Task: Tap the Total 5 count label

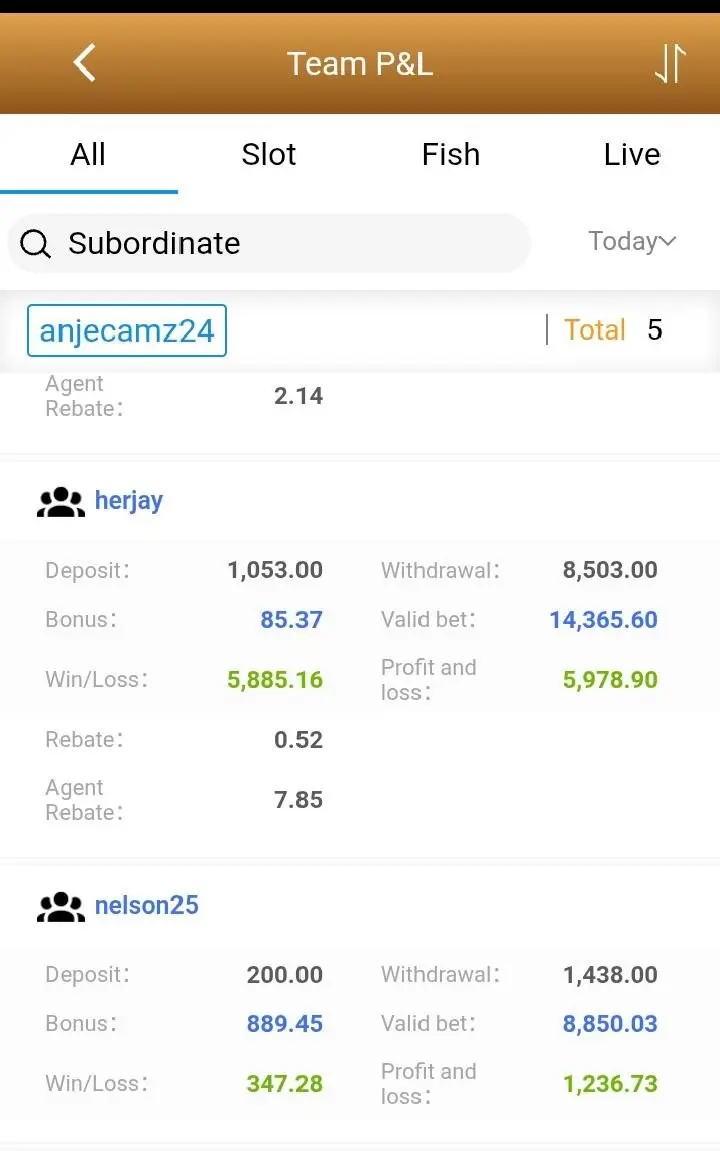Action: pyautogui.click(x=613, y=330)
